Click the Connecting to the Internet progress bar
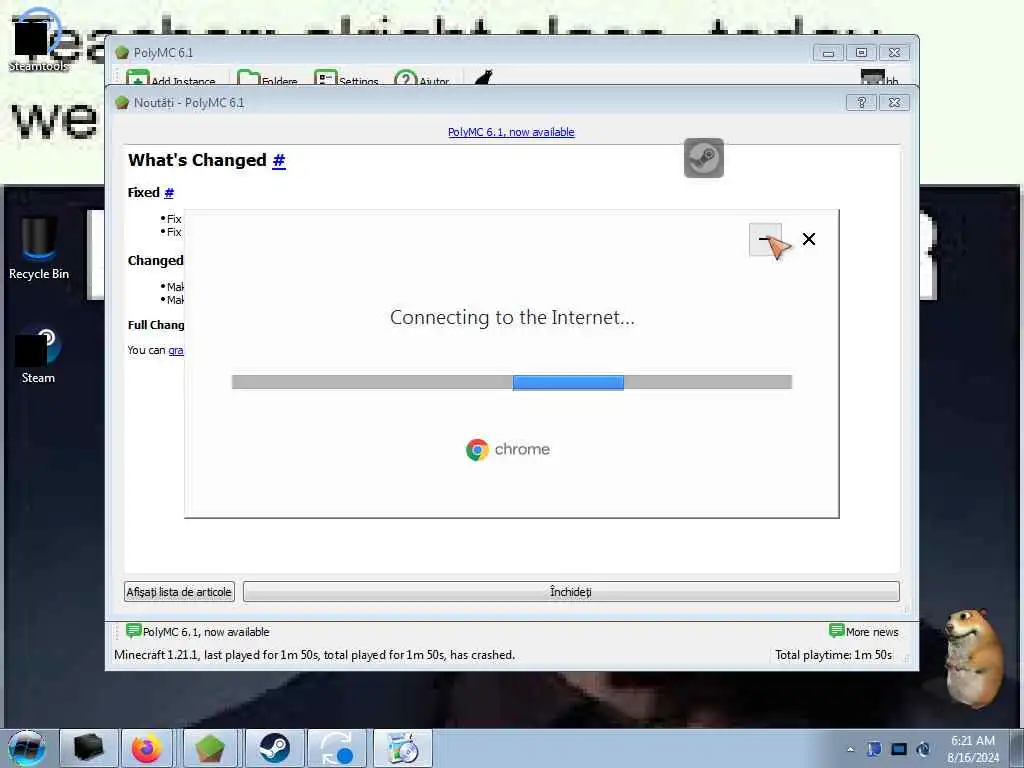 512,382
